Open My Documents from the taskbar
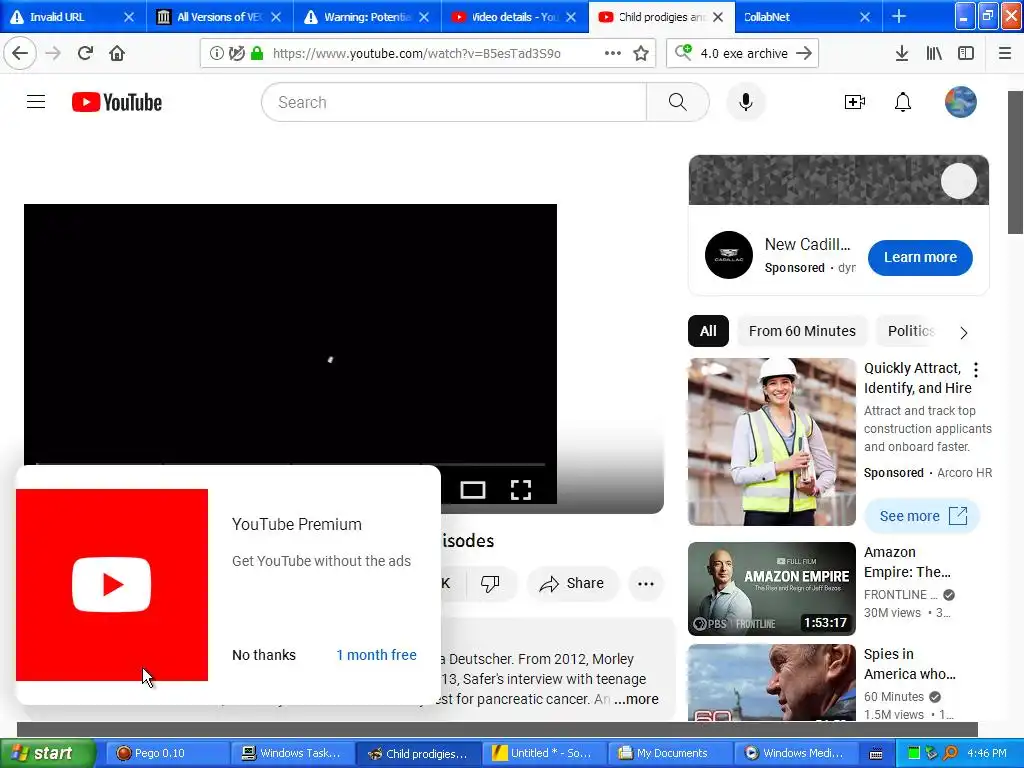The width and height of the screenshot is (1024, 768). pyautogui.click(x=669, y=753)
